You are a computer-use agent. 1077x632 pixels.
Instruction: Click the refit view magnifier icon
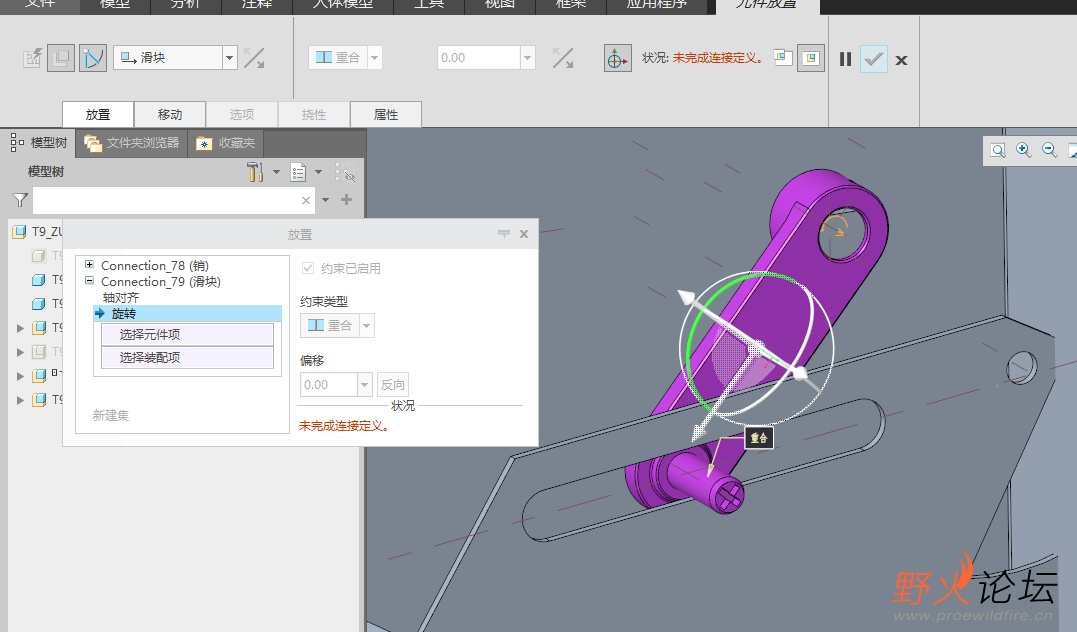(998, 150)
